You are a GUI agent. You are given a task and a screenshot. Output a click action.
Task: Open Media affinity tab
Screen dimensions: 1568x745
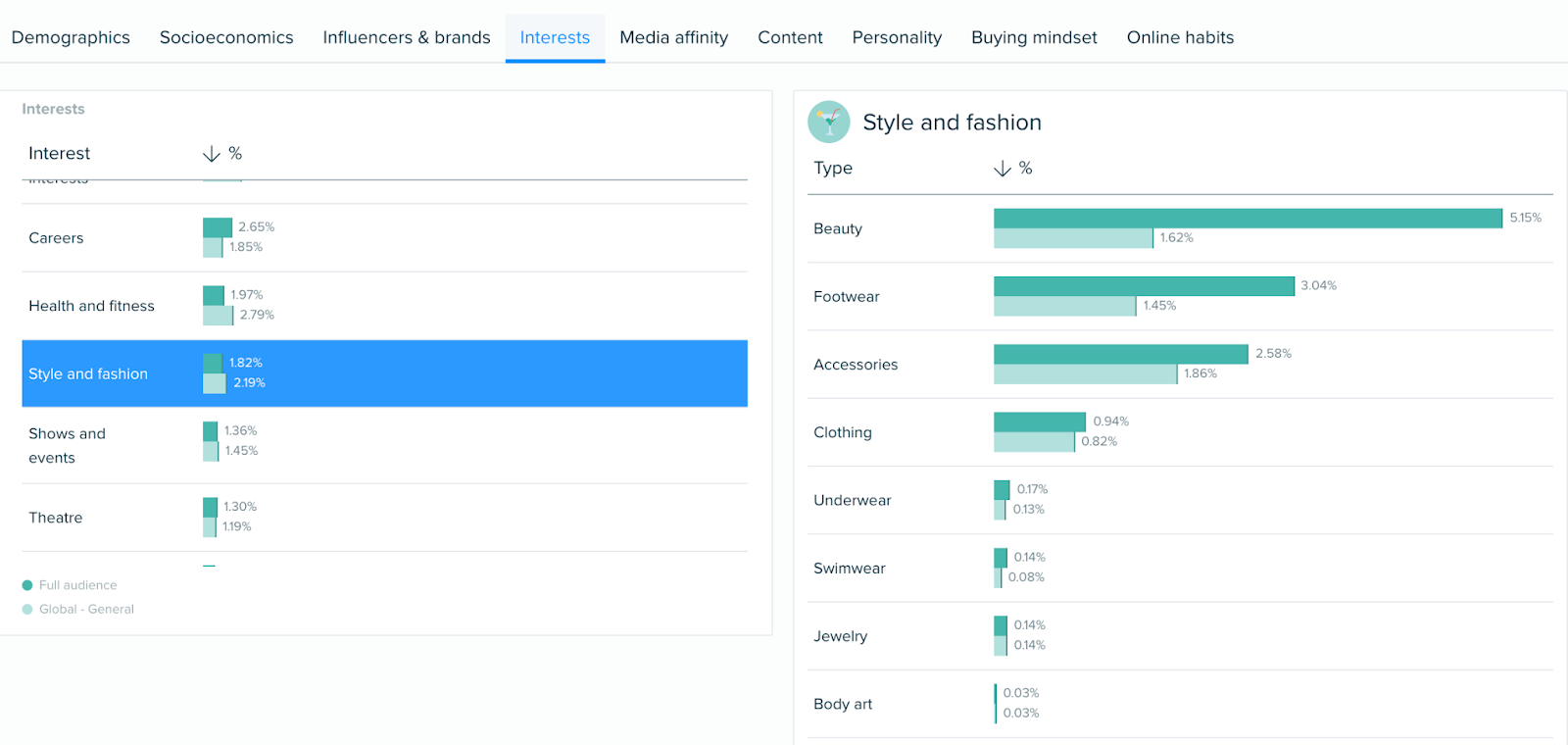point(674,37)
